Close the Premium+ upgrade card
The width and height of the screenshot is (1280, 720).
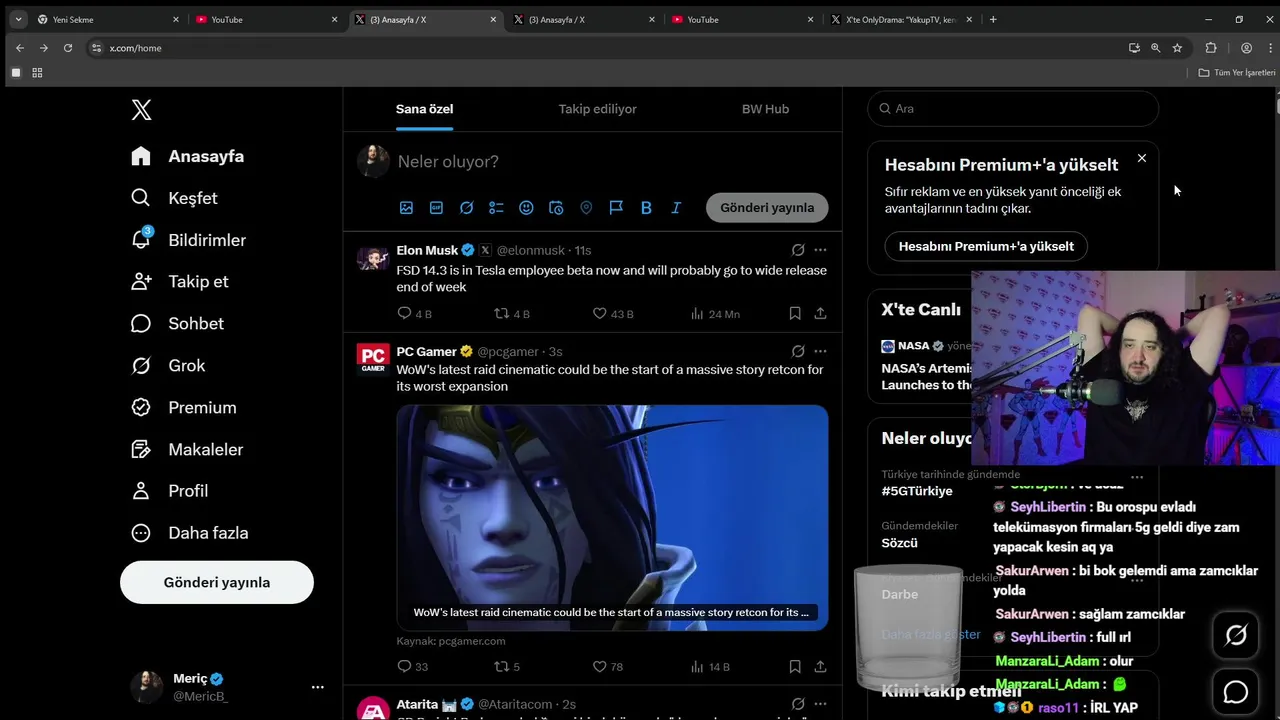[1142, 158]
